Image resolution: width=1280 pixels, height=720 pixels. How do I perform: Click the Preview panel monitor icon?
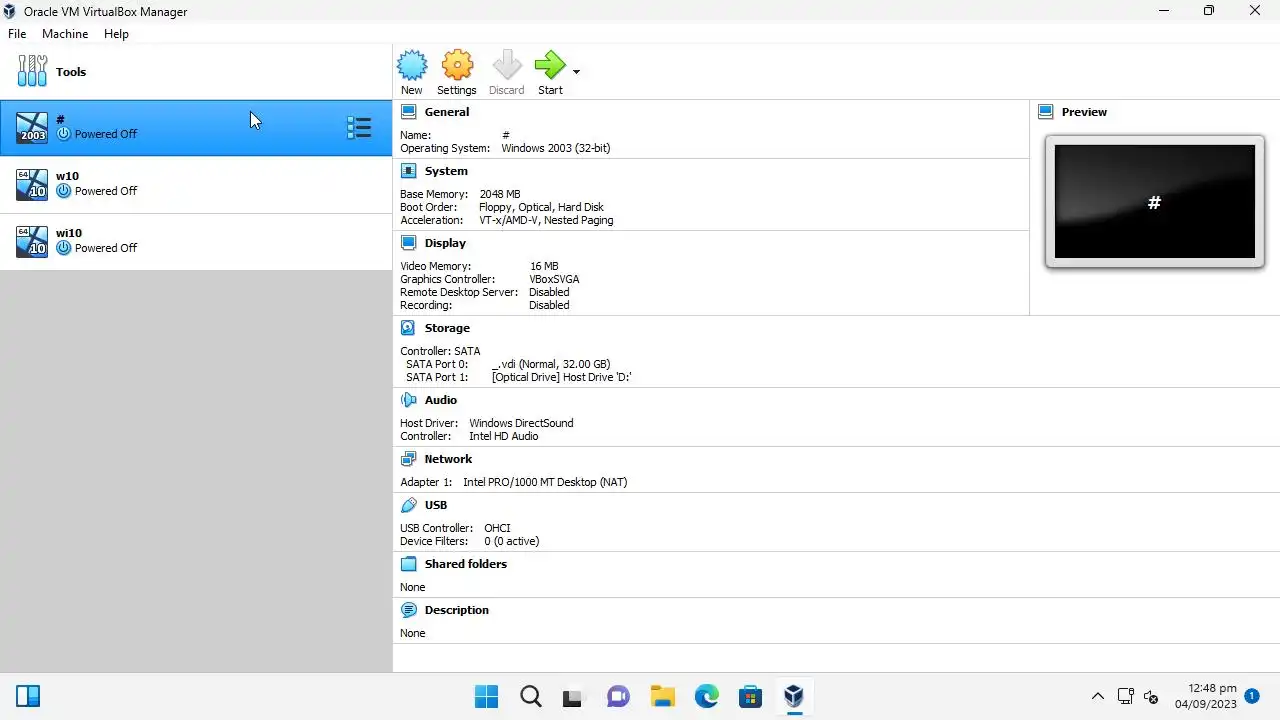pyautogui.click(x=1046, y=112)
